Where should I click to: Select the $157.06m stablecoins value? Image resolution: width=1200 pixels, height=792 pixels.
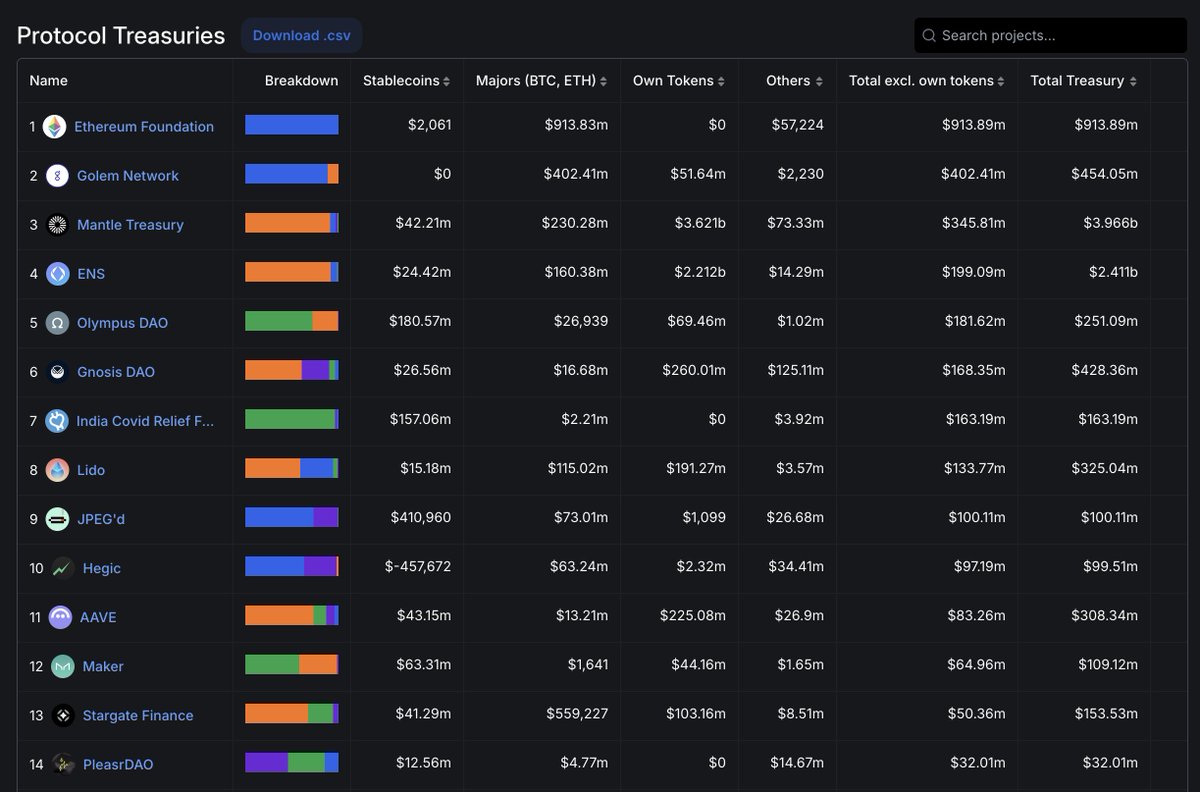[420, 419]
